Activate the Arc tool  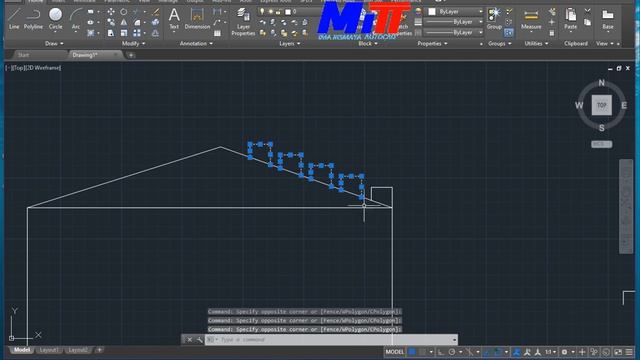76,19
